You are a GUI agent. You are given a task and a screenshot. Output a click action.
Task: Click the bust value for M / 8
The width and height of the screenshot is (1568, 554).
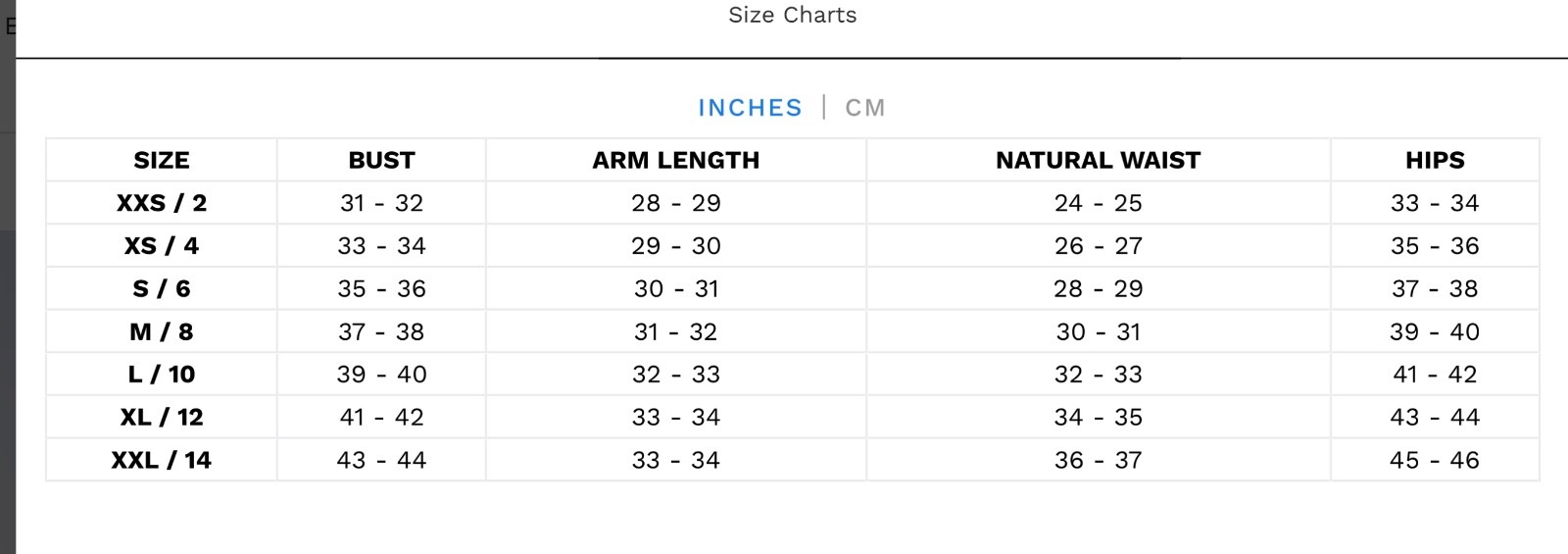tap(381, 332)
